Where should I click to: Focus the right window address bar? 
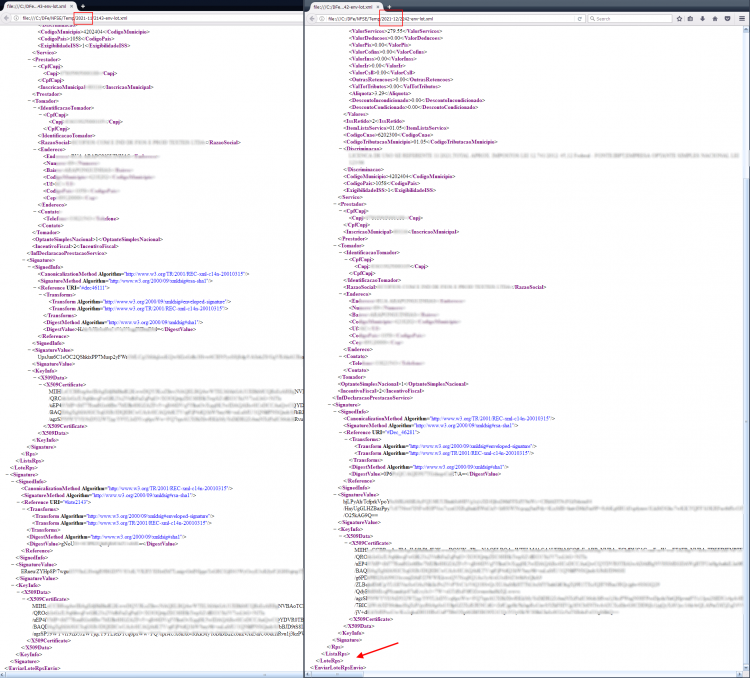tap(452, 19)
